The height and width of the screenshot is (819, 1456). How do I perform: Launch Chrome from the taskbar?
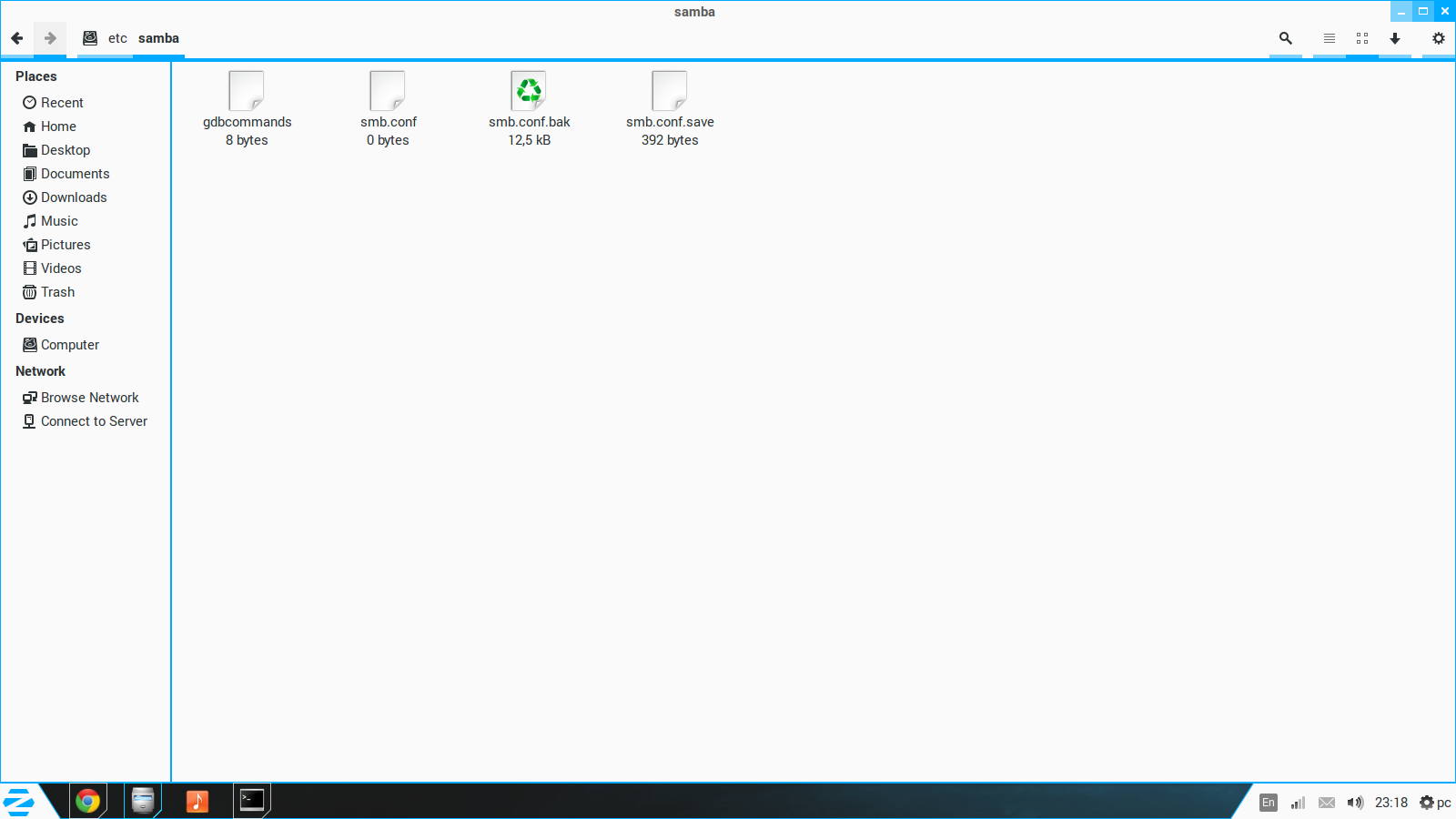(x=87, y=801)
